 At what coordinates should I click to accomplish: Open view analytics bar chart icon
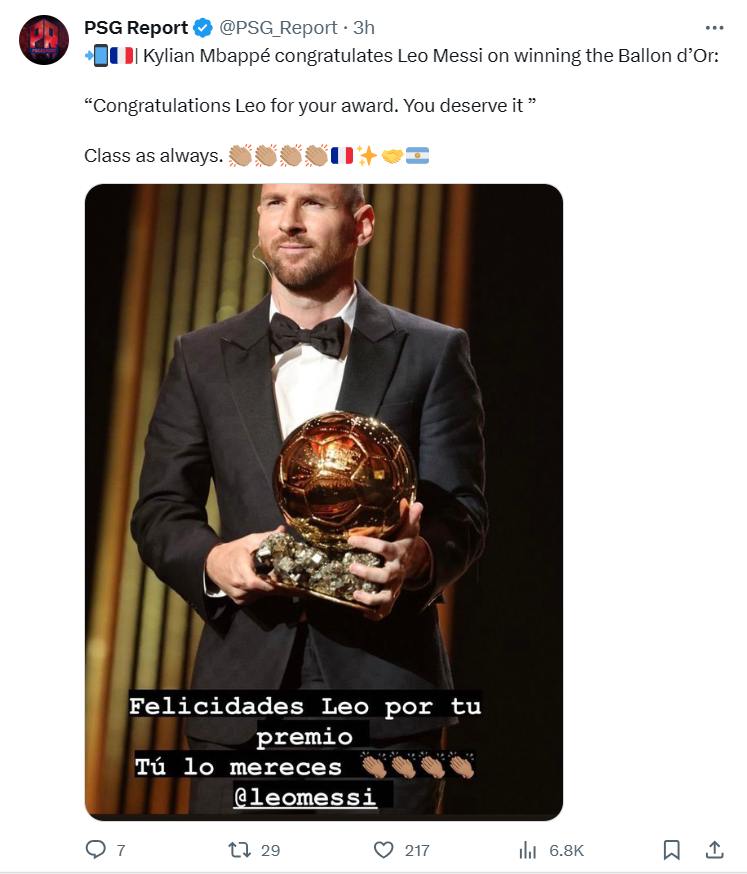point(527,849)
